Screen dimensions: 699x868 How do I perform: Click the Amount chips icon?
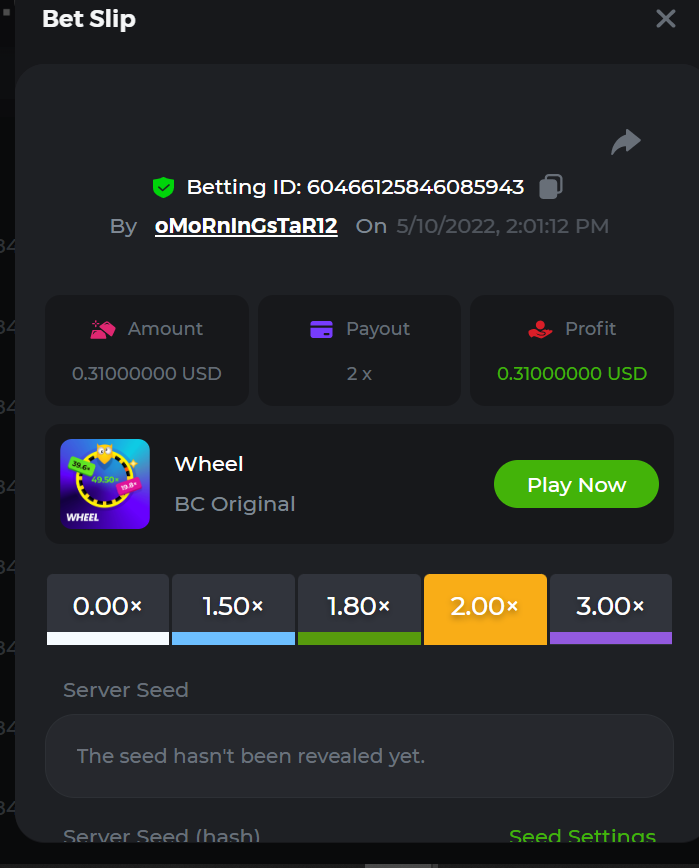(103, 329)
